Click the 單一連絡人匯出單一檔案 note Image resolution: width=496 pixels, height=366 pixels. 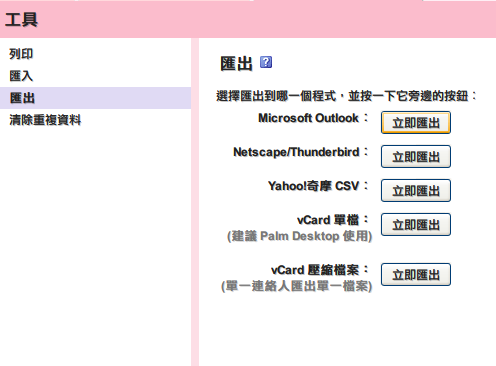pyautogui.click(x=296, y=286)
